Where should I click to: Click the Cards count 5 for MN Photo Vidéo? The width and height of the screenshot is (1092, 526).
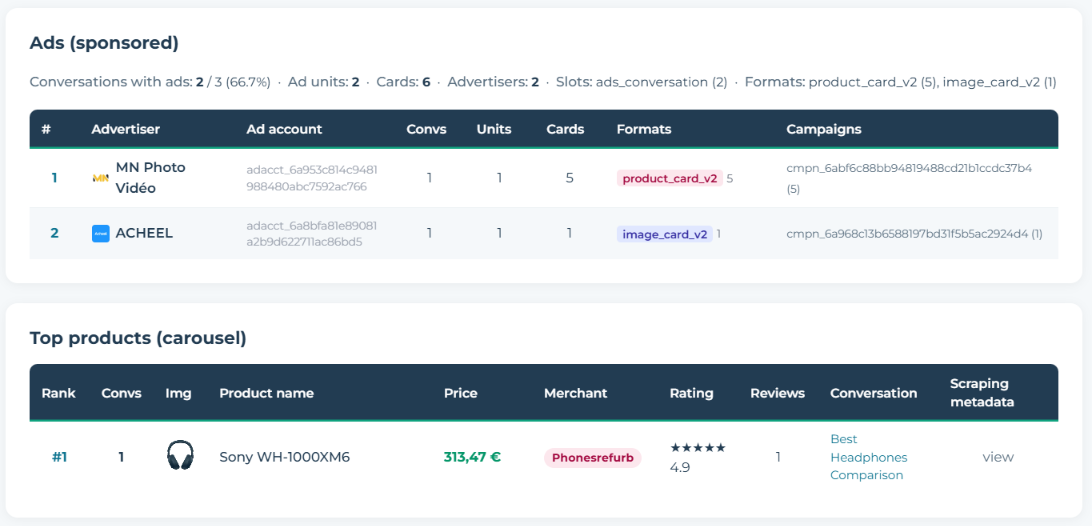tap(570, 178)
